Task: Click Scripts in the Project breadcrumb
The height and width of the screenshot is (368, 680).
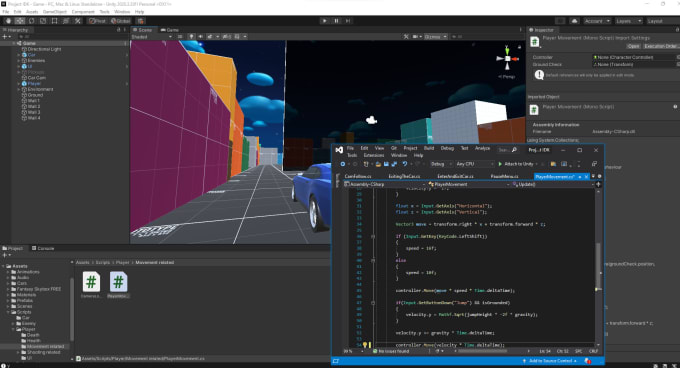Action: (103, 262)
